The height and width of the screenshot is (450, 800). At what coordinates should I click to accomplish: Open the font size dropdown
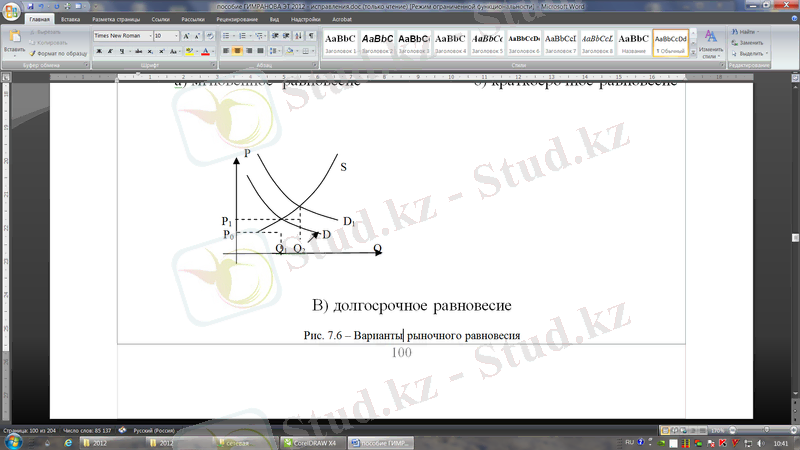coord(177,36)
